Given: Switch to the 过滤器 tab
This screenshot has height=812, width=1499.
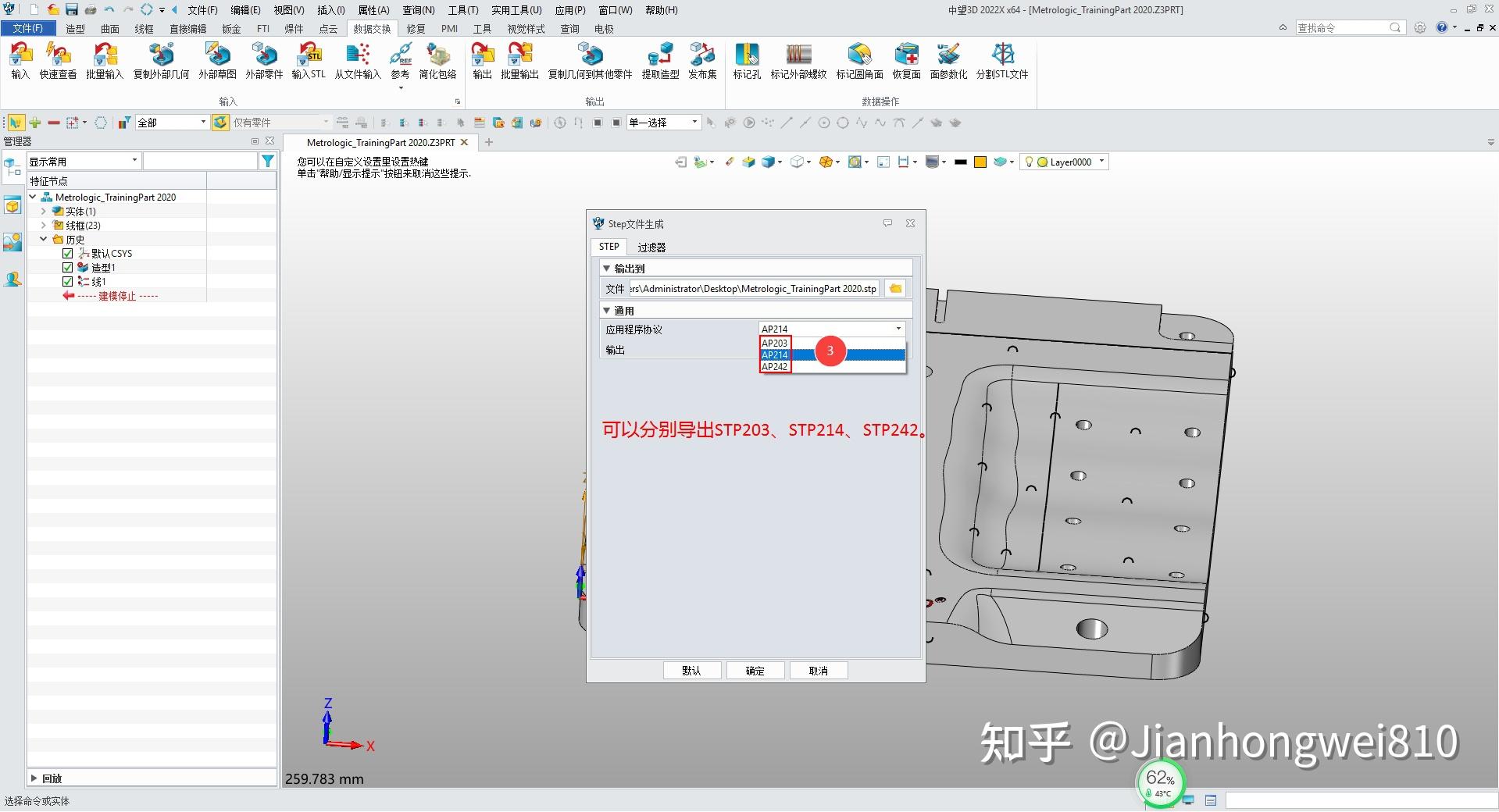Looking at the screenshot, I should coord(652,247).
